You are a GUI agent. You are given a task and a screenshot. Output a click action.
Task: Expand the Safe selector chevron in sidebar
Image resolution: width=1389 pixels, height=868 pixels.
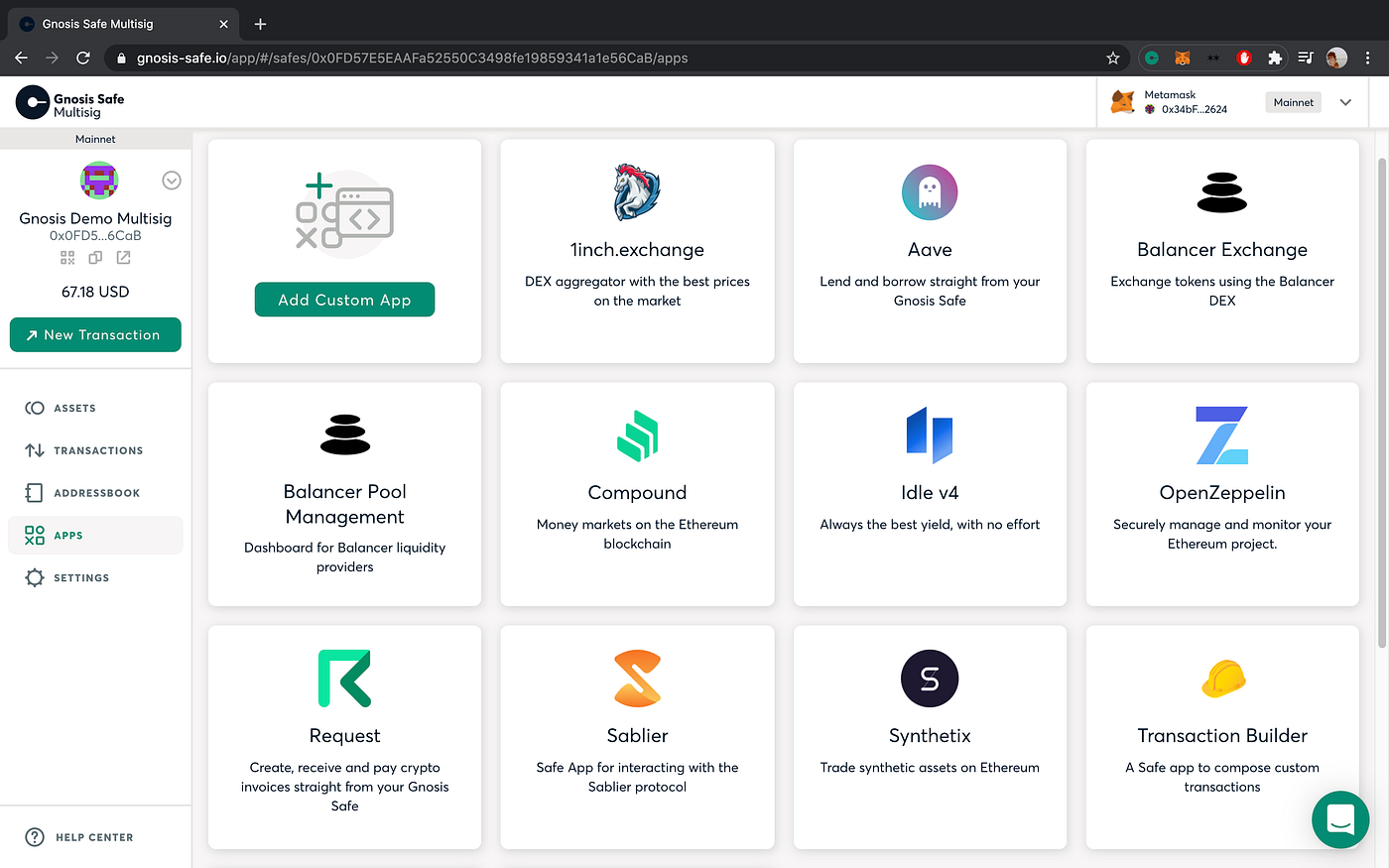[172, 180]
